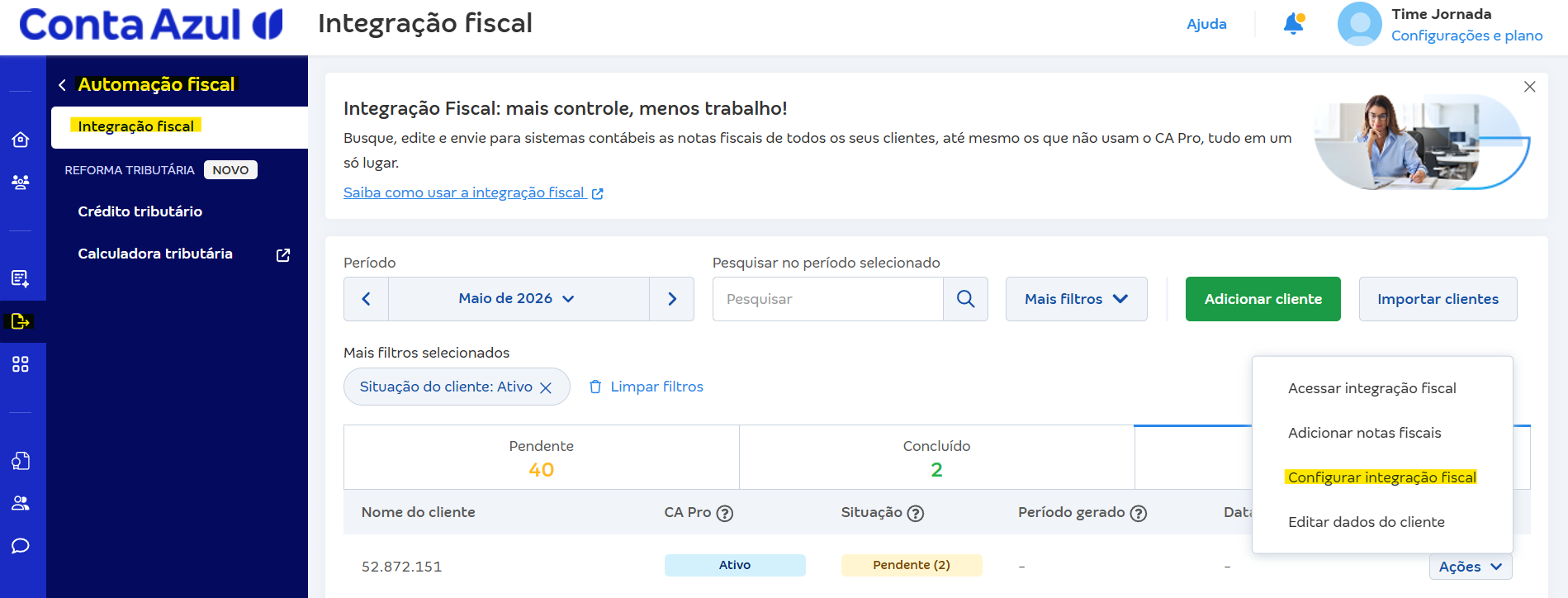Go back with Automação fiscal chevron
Image resolution: width=1568 pixels, height=598 pixels.
pos(62,85)
